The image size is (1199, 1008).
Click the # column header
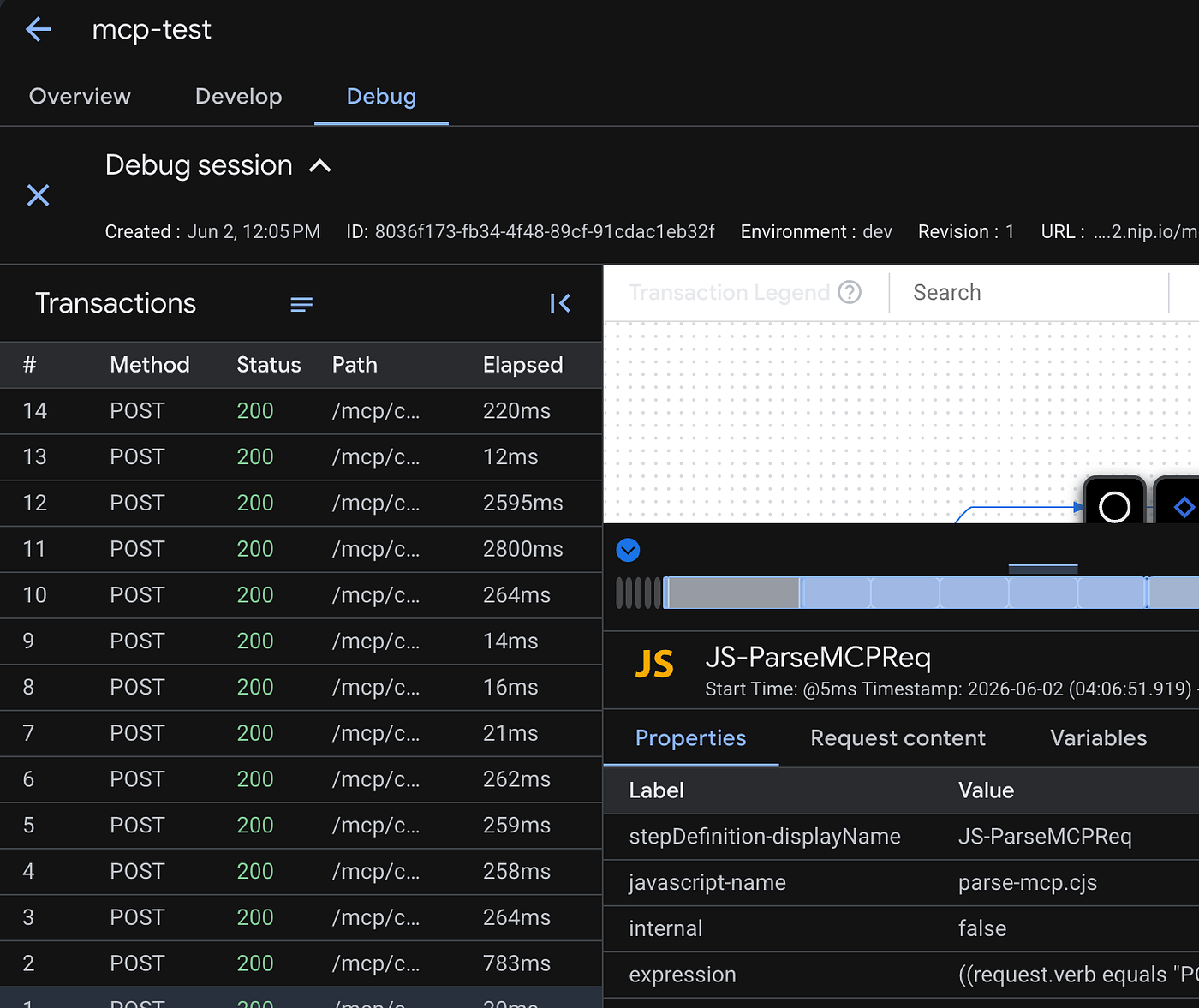coord(29,365)
